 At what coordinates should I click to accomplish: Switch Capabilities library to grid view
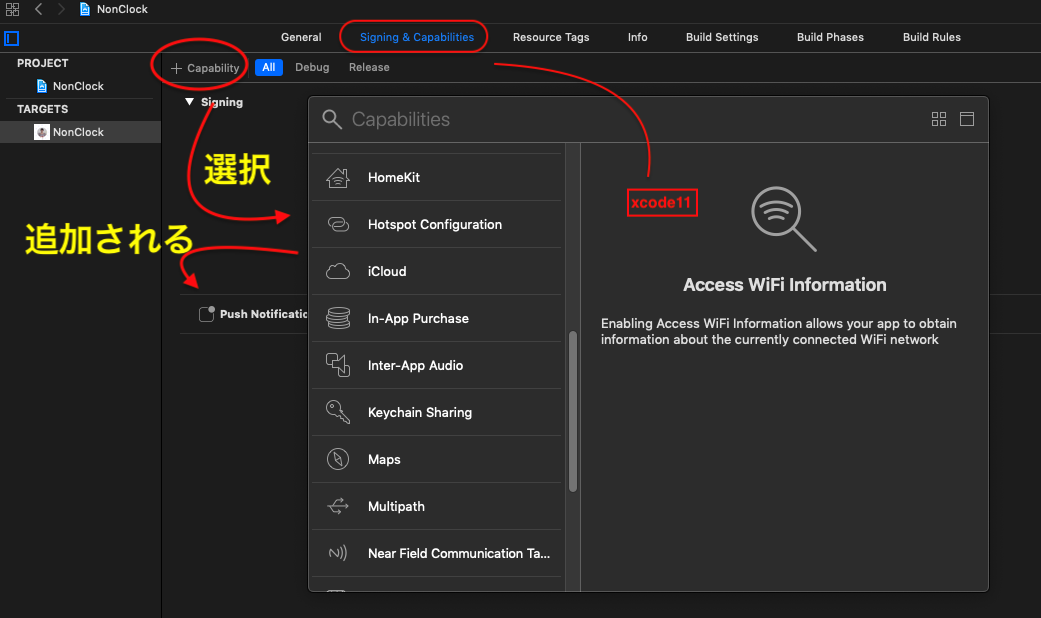[x=939, y=119]
